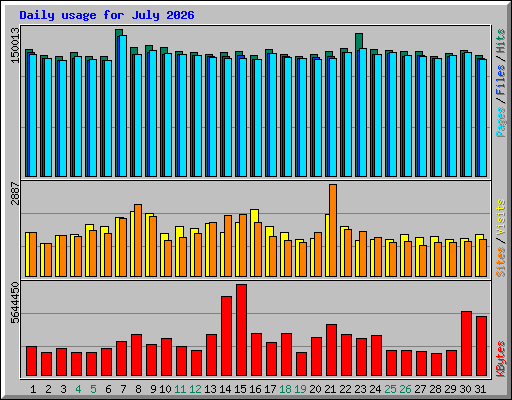The height and width of the screenshot is (400, 512).
Task: Select the day 21 label on the x-axis
Action: tap(330, 389)
